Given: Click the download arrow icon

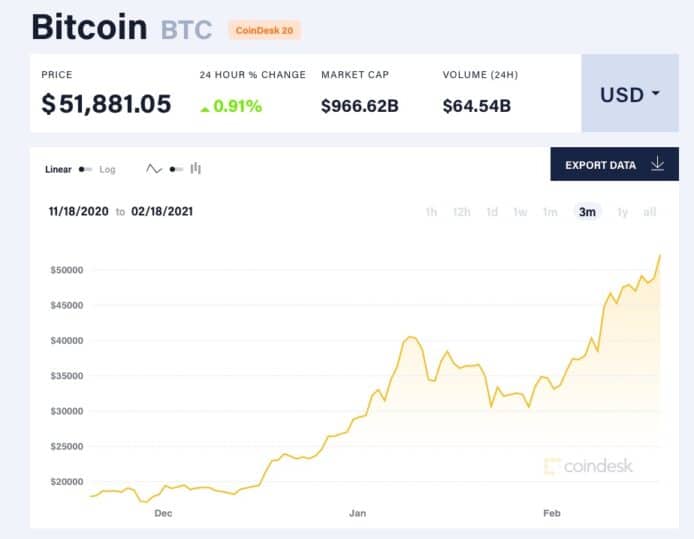Looking at the screenshot, I should (x=658, y=164).
